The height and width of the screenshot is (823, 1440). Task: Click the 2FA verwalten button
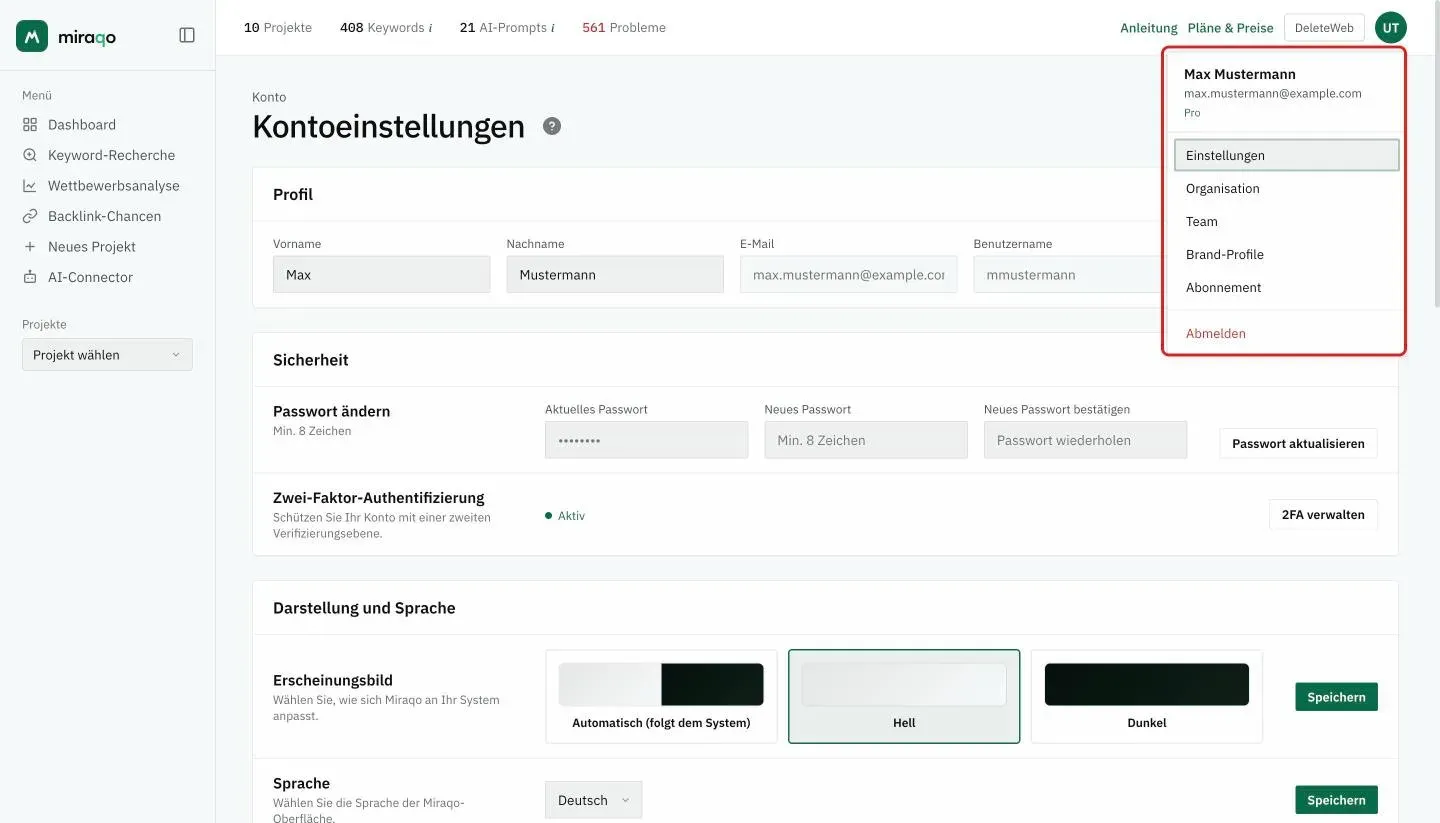point(1323,515)
